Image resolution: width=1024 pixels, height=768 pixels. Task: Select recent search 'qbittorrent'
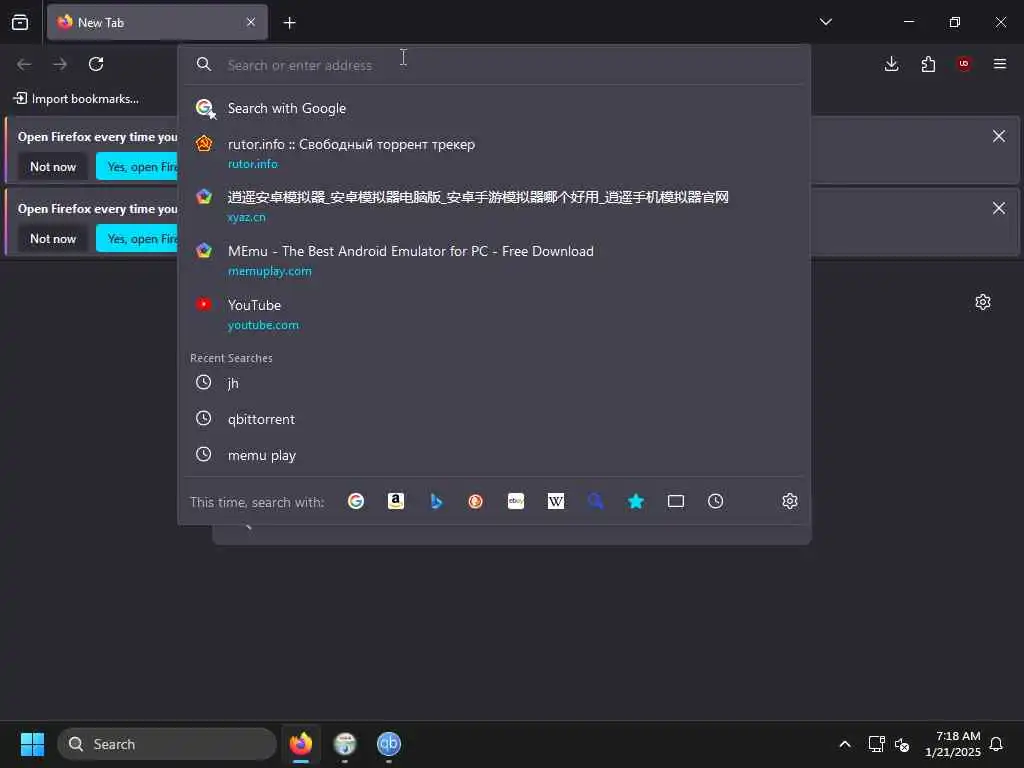tap(494, 419)
